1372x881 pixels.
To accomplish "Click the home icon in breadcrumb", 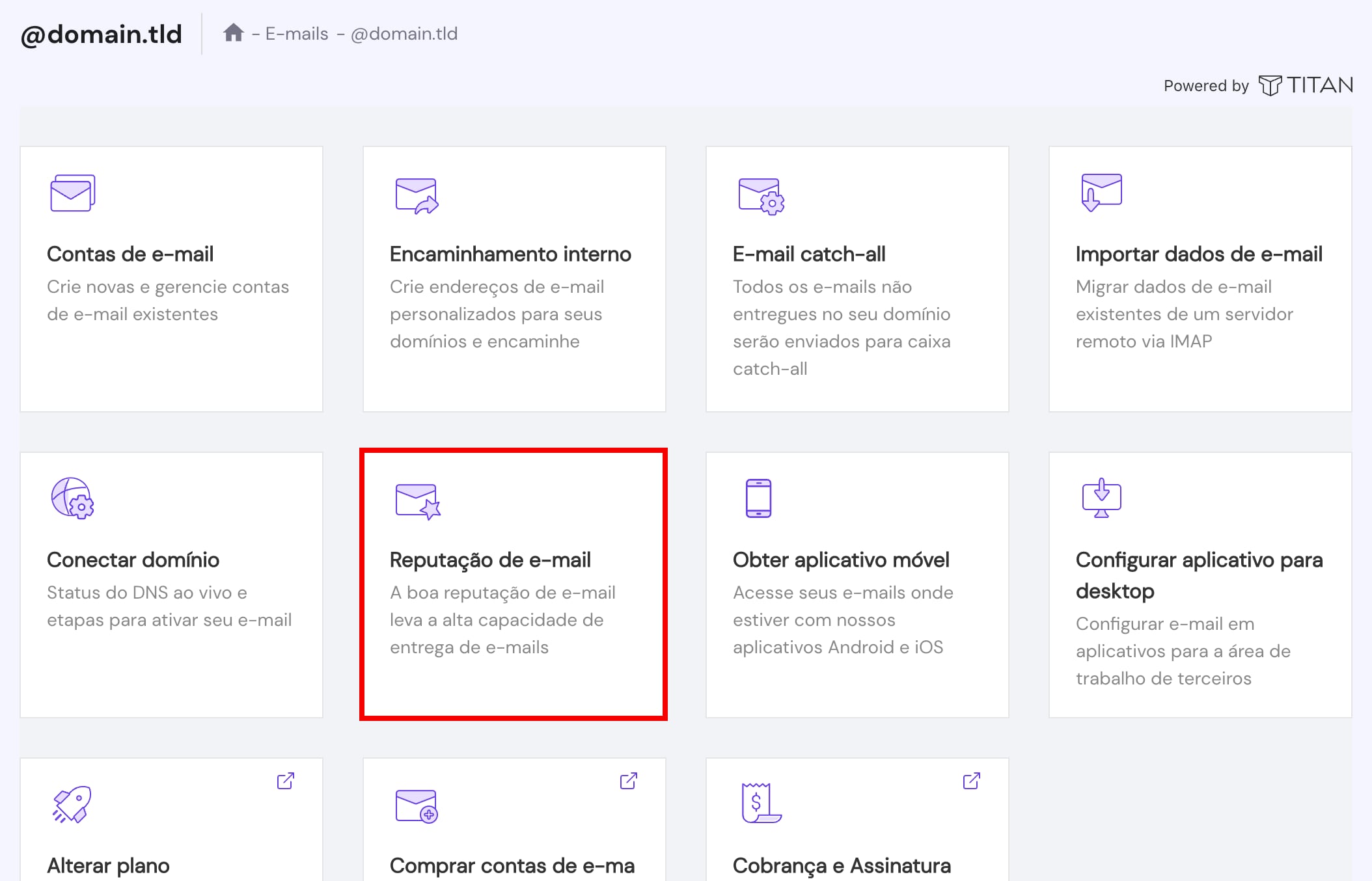I will (x=233, y=33).
